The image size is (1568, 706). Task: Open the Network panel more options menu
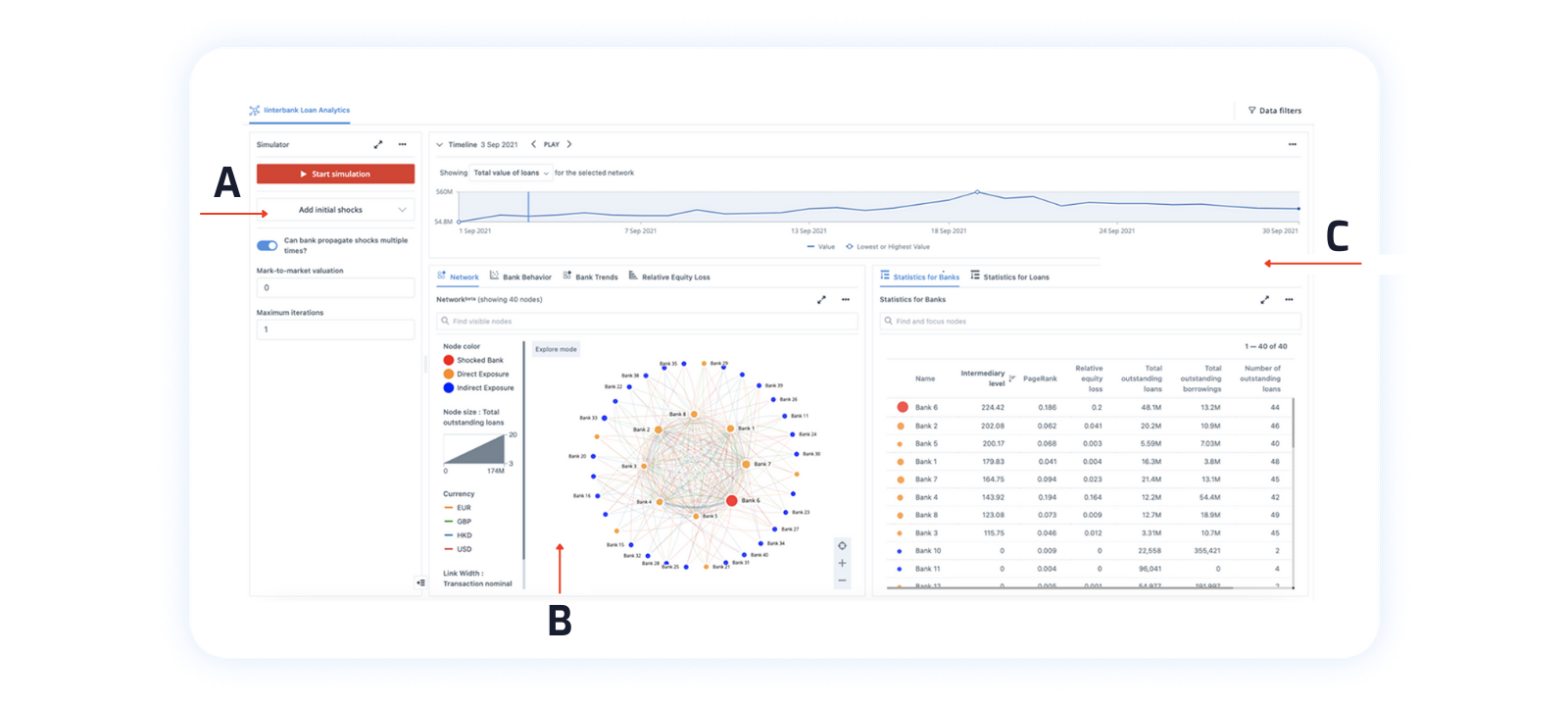[846, 300]
